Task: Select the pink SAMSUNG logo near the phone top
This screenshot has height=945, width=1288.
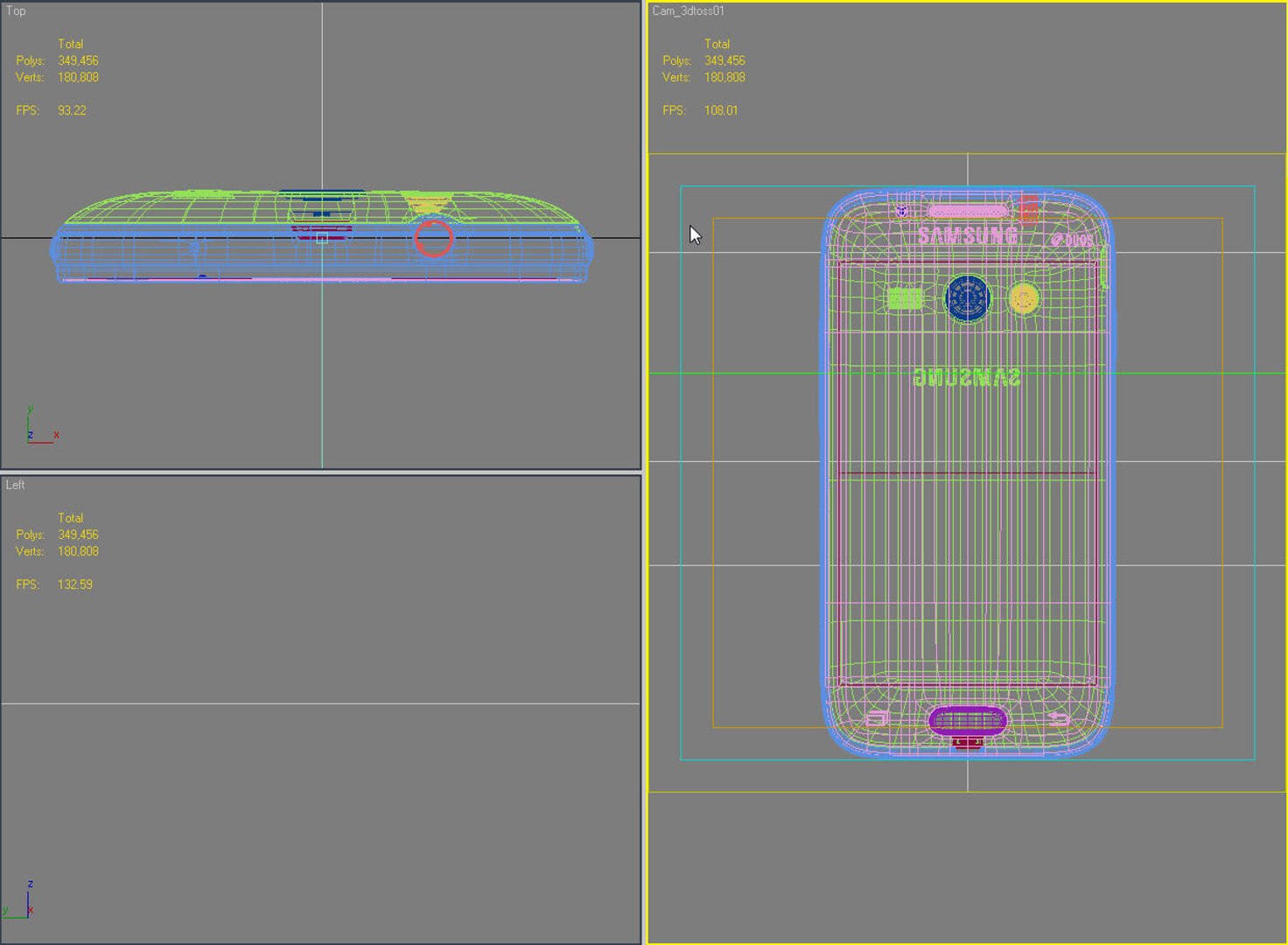Action: click(x=968, y=235)
